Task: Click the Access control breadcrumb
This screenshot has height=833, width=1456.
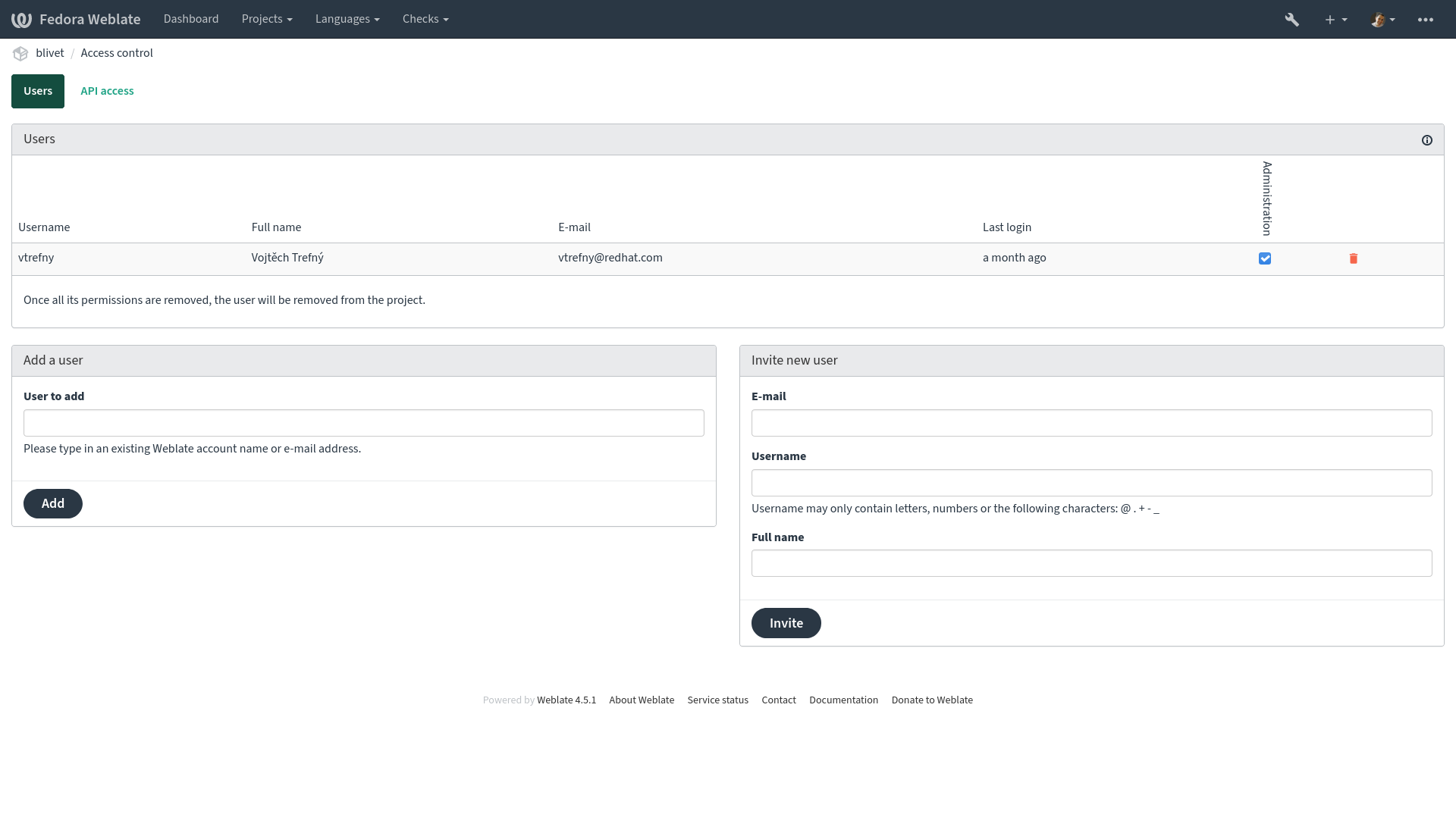Action: coord(117,53)
